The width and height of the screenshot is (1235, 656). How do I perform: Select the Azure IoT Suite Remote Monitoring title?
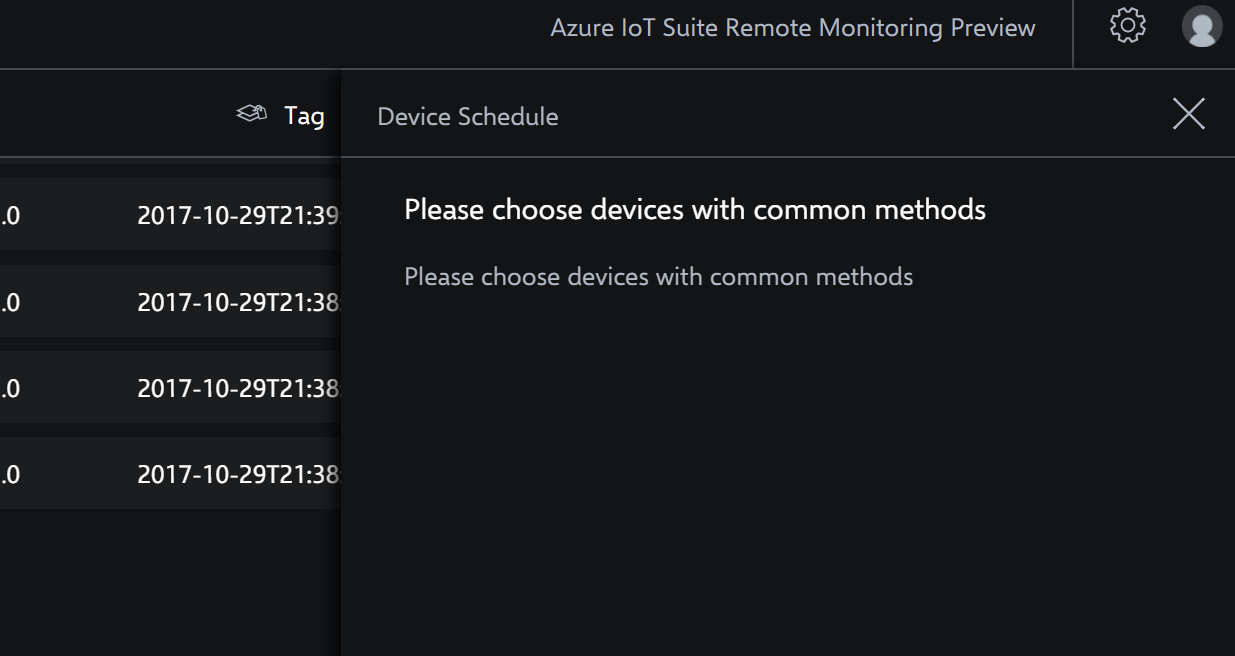pos(791,28)
